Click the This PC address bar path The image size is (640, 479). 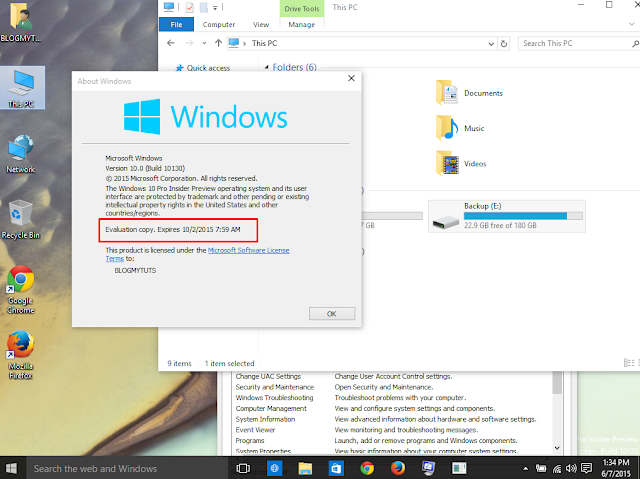[x=264, y=43]
